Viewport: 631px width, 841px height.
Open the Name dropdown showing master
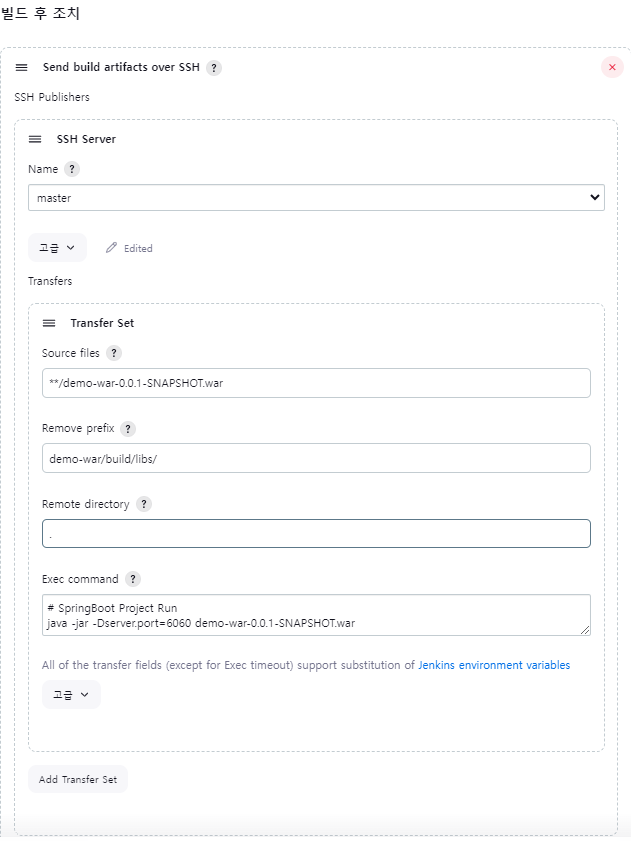coord(317,197)
